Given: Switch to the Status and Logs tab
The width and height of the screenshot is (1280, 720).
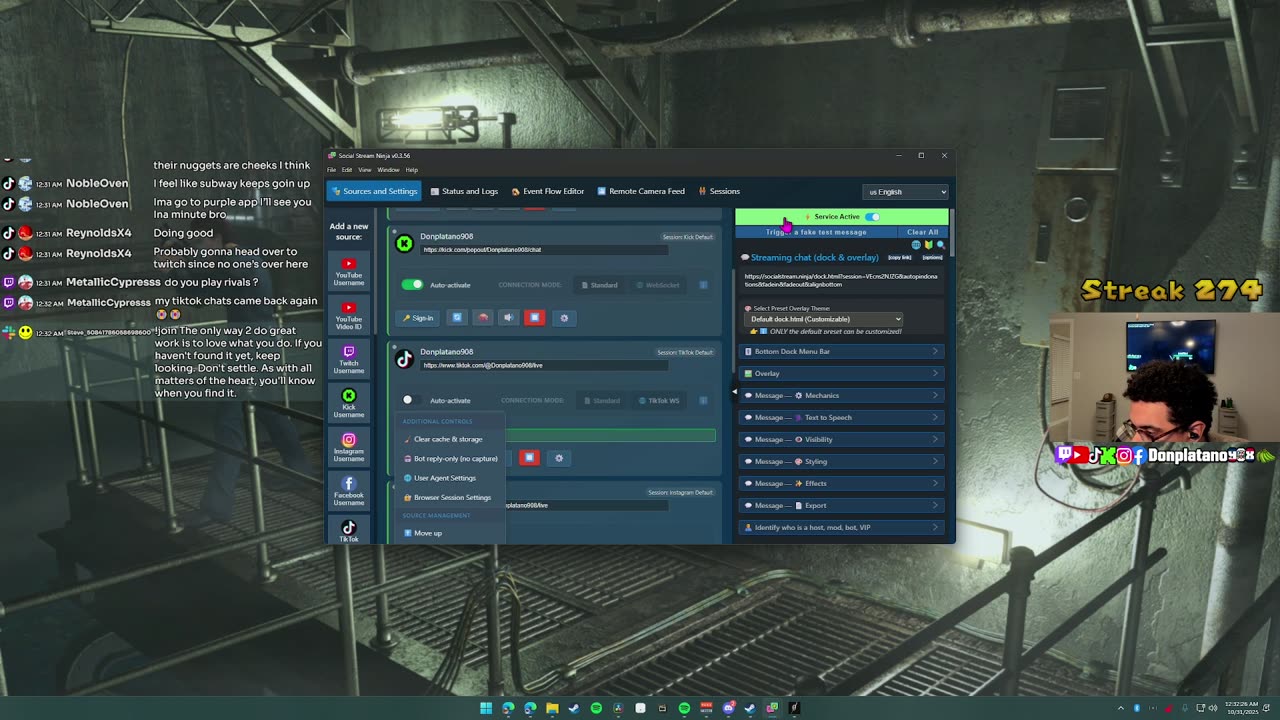Looking at the screenshot, I should 464,191.
